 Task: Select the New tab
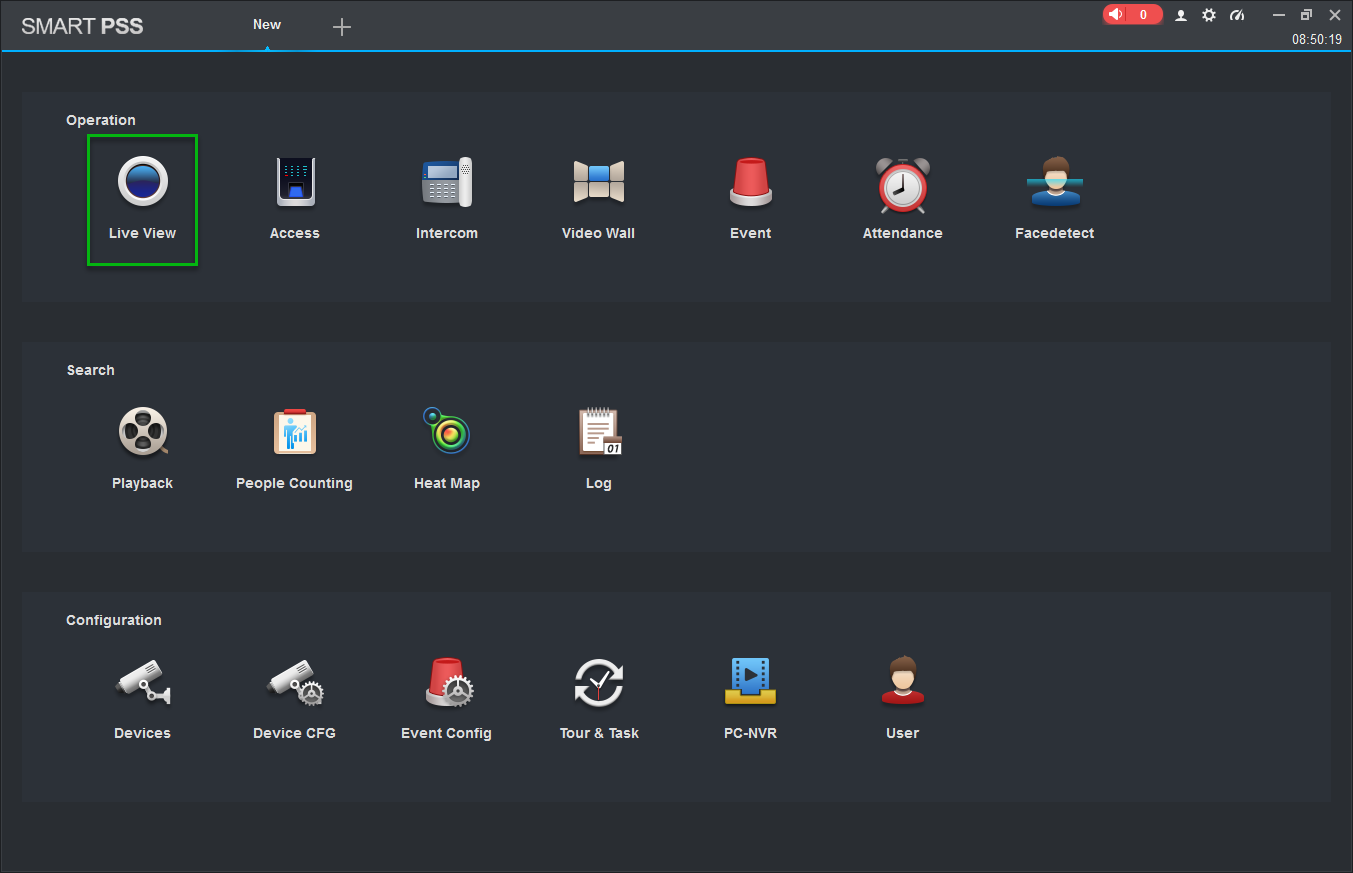267,25
